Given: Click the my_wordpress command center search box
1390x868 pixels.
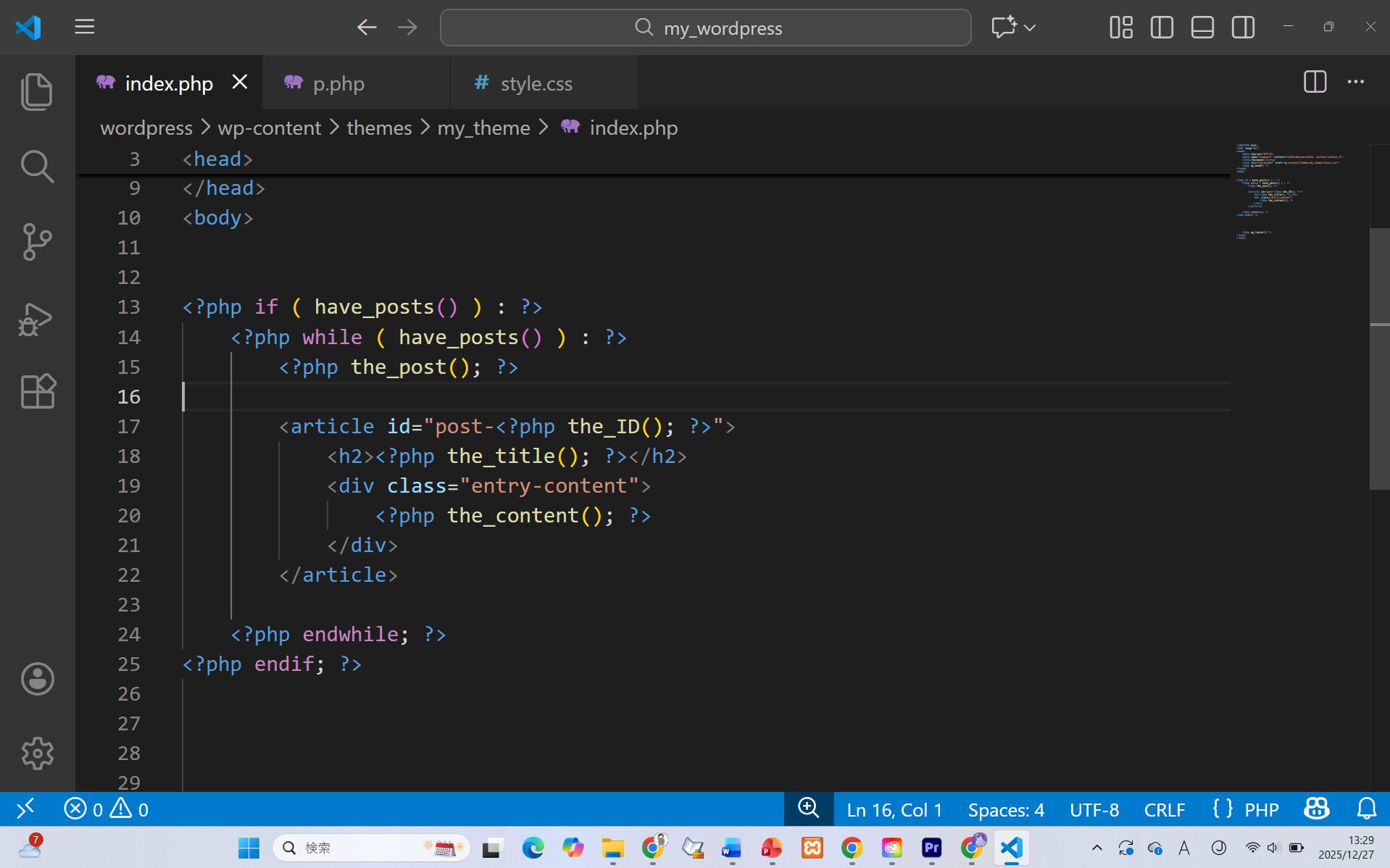Looking at the screenshot, I should [x=705, y=28].
